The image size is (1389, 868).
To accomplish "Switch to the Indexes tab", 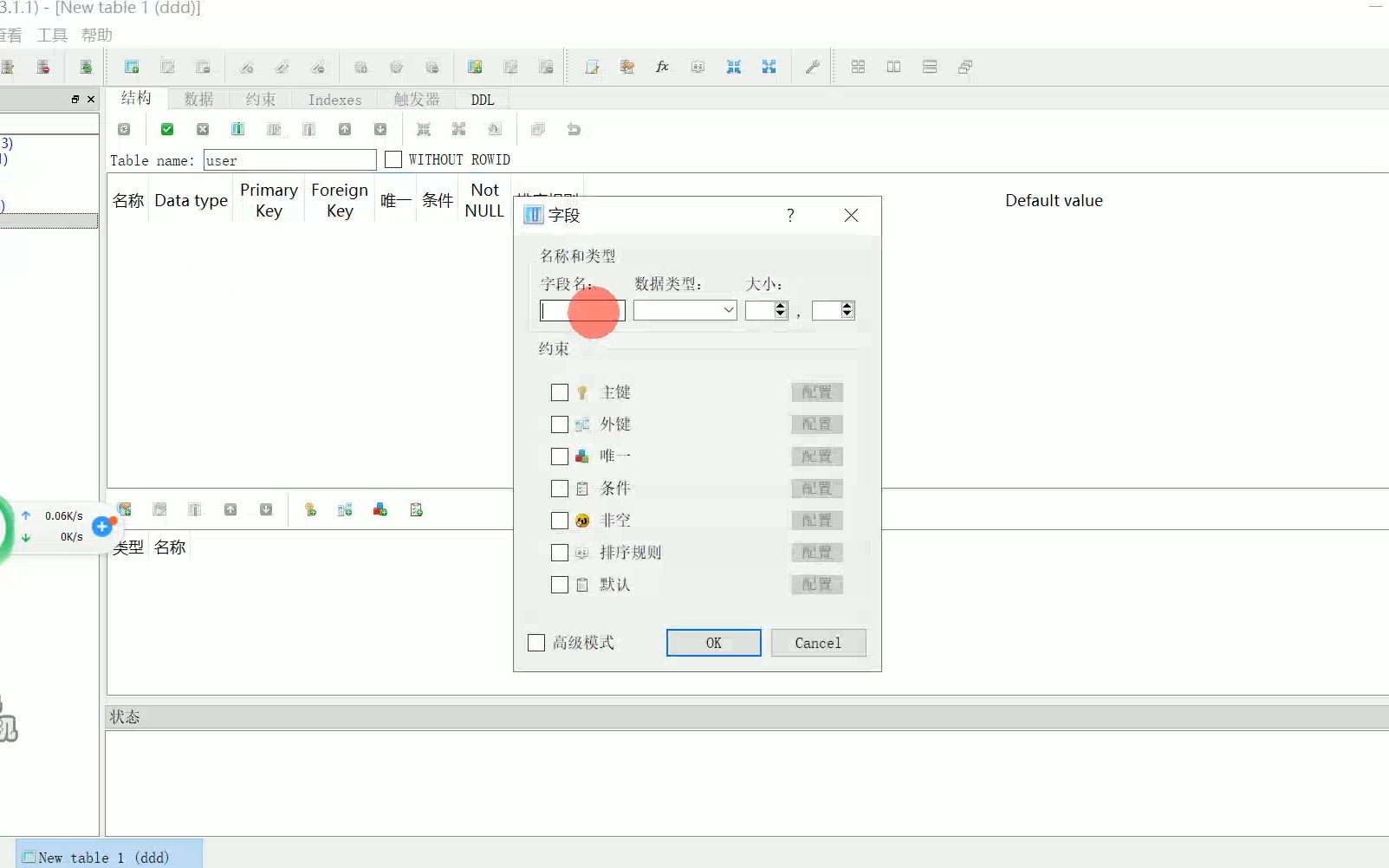I will click(x=334, y=100).
